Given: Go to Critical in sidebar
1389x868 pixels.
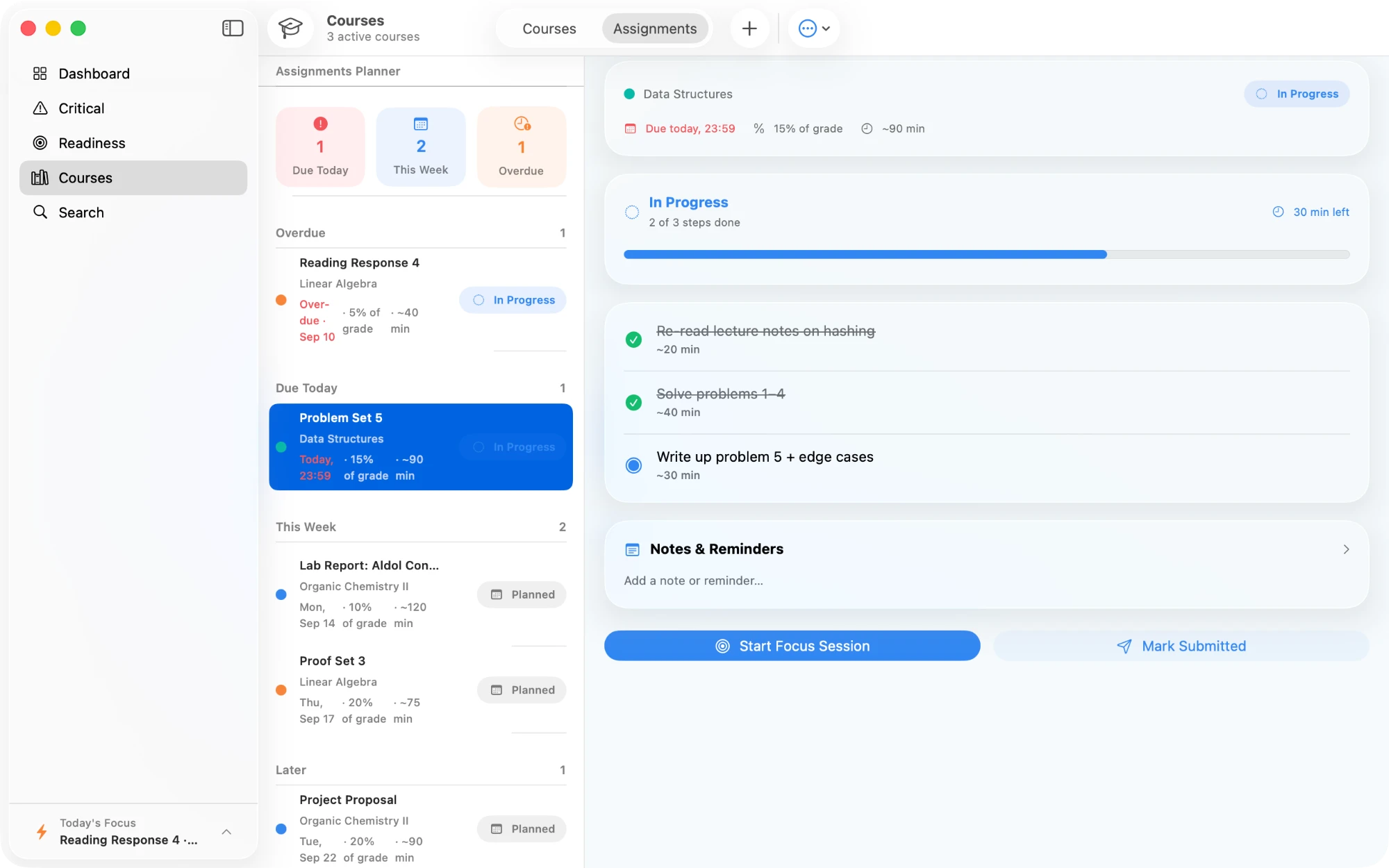Looking at the screenshot, I should [x=133, y=108].
